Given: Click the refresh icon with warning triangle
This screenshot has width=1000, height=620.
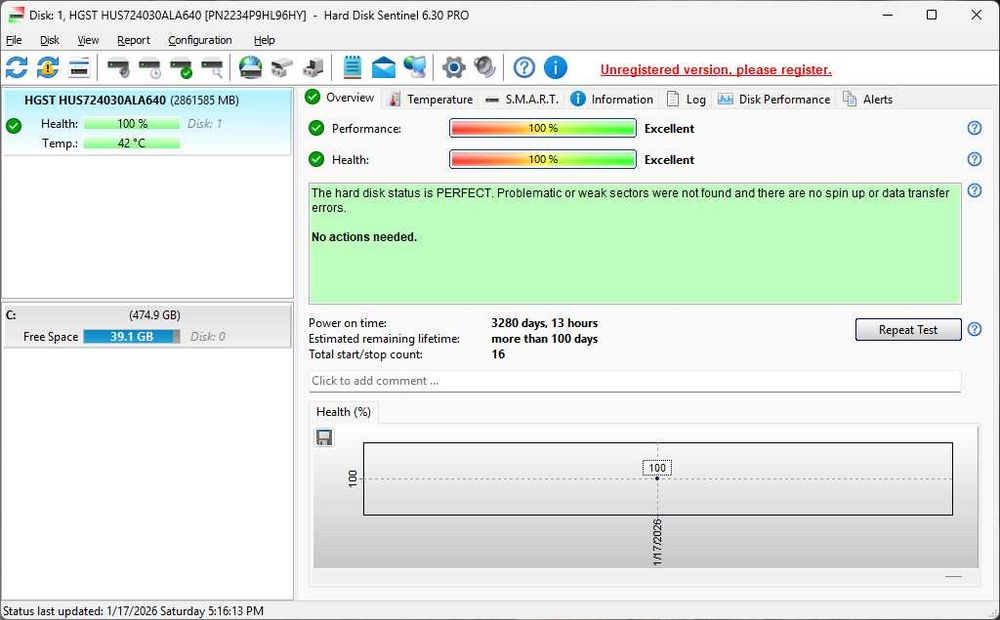Looking at the screenshot, I should tap(48, 67).
